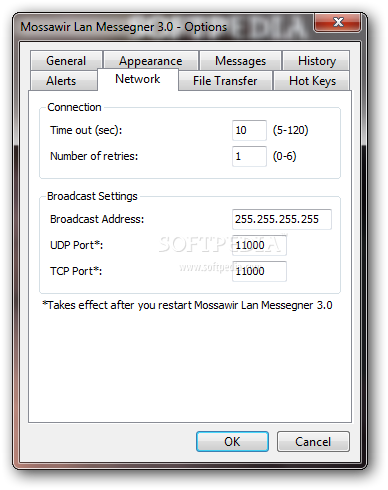Image resolution: width=388 pixels, height=490 pixels.
Task: Click the Cancel button
Action: pos(313,442)
